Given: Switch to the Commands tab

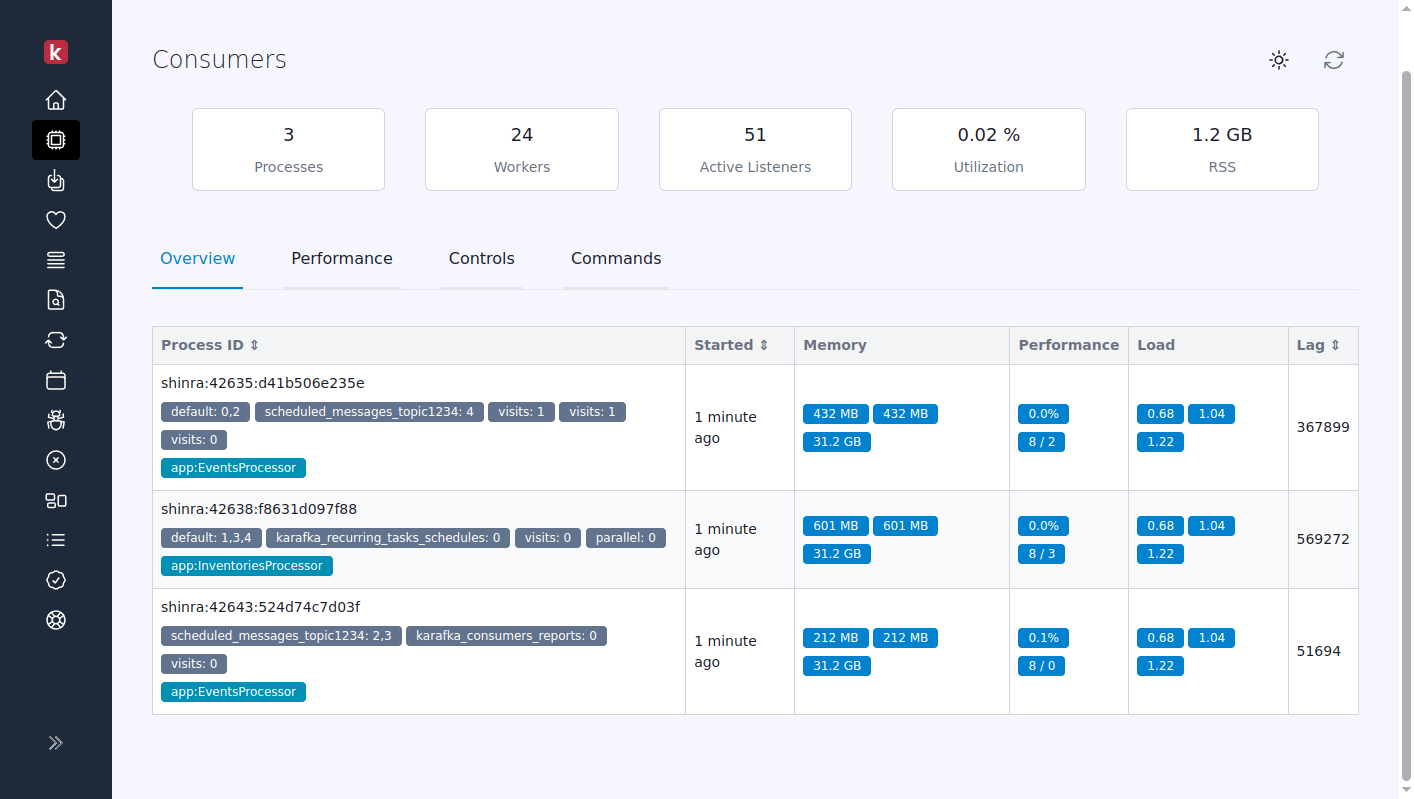Looking at the screenshot, I should coord(616,258).
